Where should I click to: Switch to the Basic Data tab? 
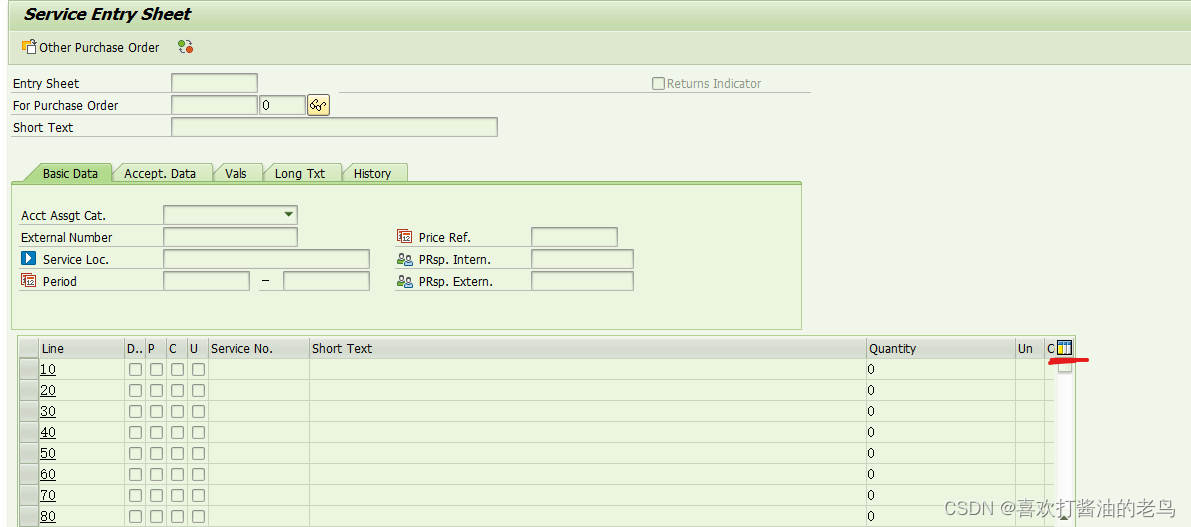pyautogui.click(x=70, y=173)
